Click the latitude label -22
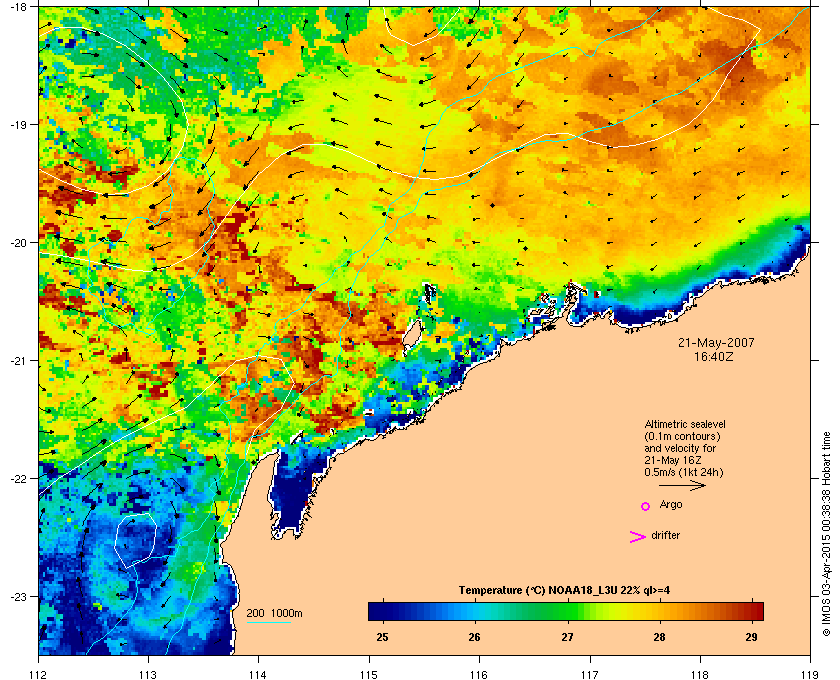The width and height of the screenshot is (840, 680). click(x=18, y=479)
